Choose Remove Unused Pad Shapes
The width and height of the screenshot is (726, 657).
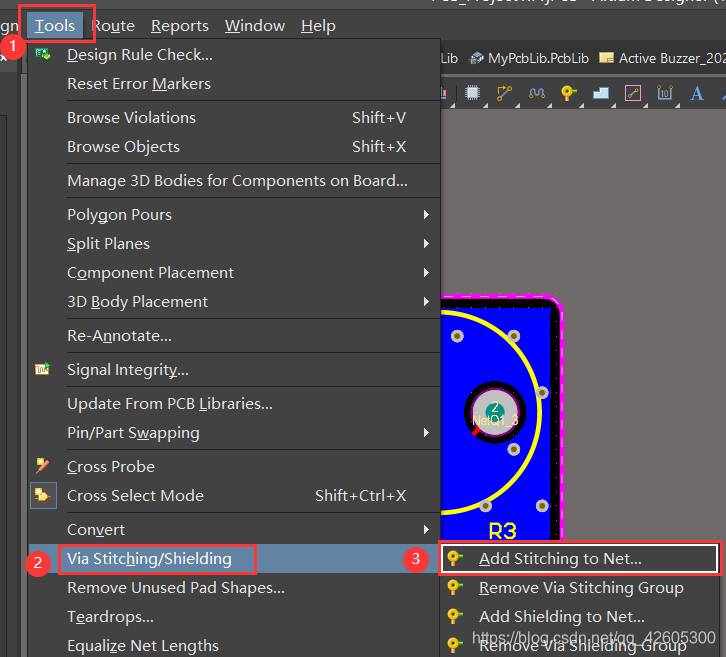click(x=233, y=588)
